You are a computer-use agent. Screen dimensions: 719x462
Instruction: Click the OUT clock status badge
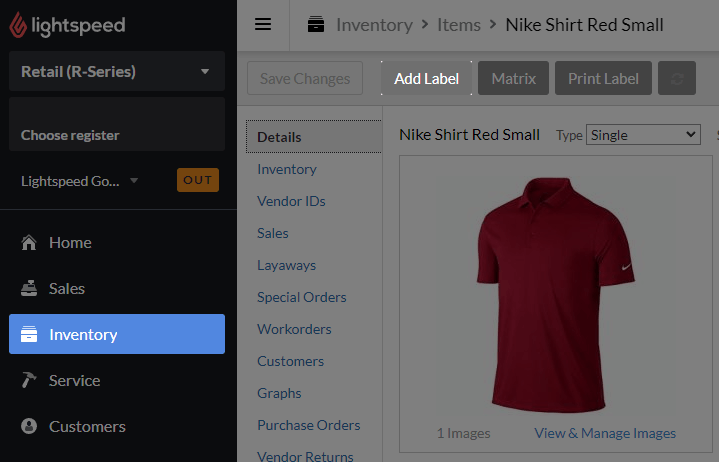pyautogui.click(x=198, y=180)
